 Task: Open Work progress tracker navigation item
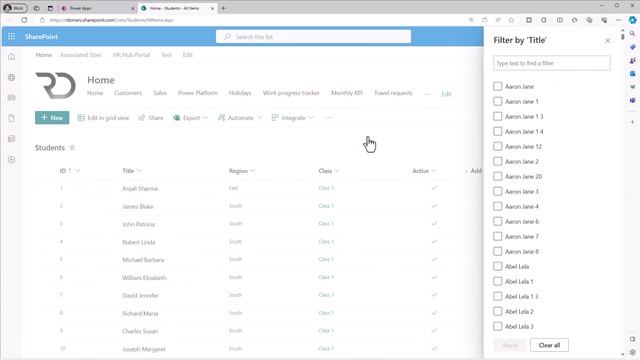pyautogui.click(x=291, y=93)
